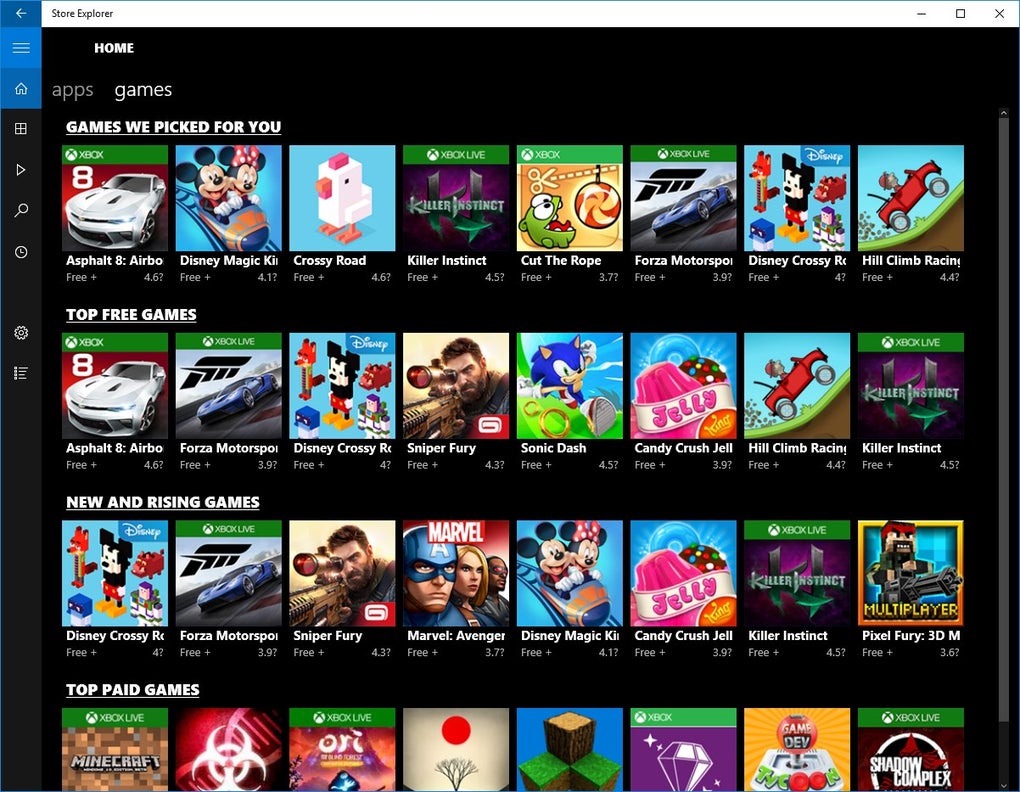Screen dimensions: 1020x792
Task: Open the TOP FREE GAMES section
Action: tap(130, 314)
